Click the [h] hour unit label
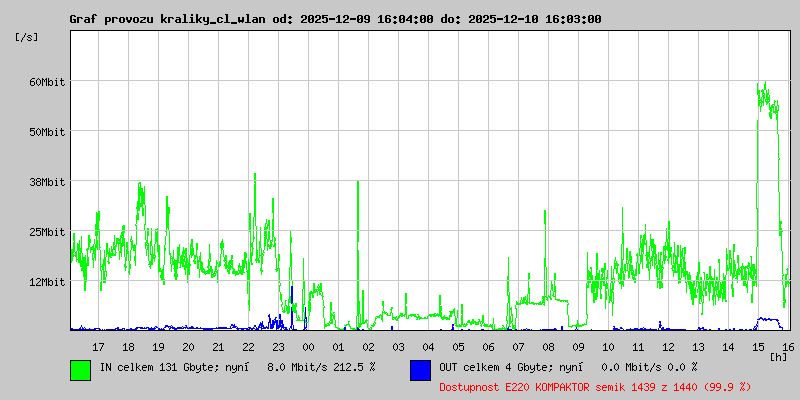800x400 pixels. click(x=778, y=356)
